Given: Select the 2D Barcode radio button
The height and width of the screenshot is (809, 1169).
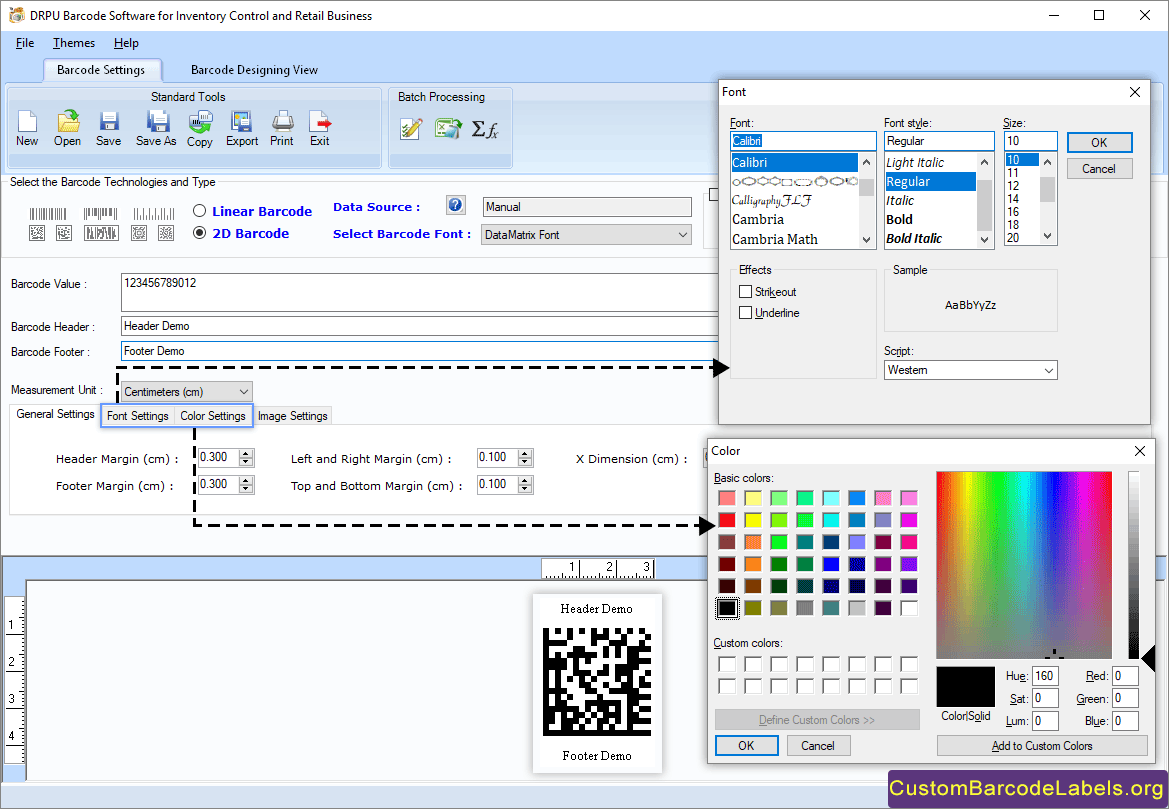Looking at the screenshot, I should 199,233.
